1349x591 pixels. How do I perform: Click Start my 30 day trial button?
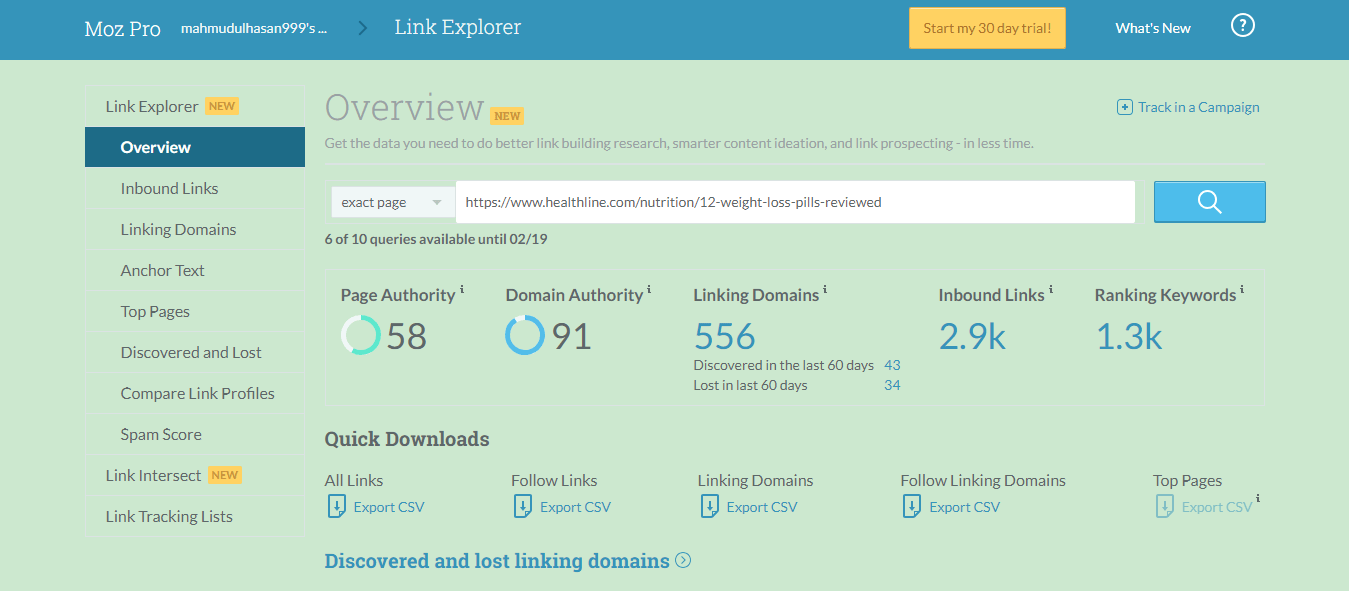tap(987, 28)
